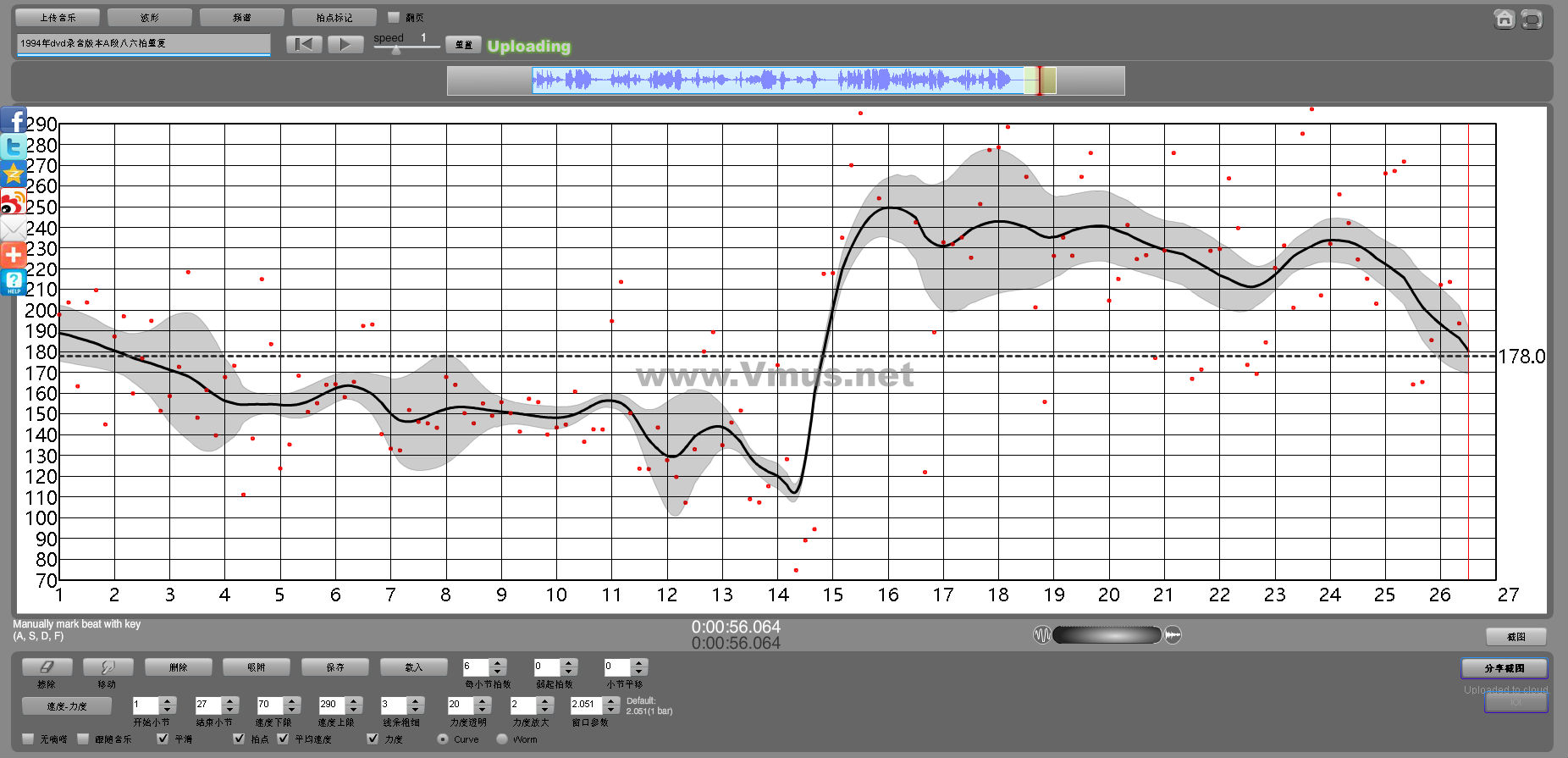The width and height of the screenshot is (1568, 758).
Task: Uncheck the 平滑 smoothing checkbox
Action: coord(163,739)
